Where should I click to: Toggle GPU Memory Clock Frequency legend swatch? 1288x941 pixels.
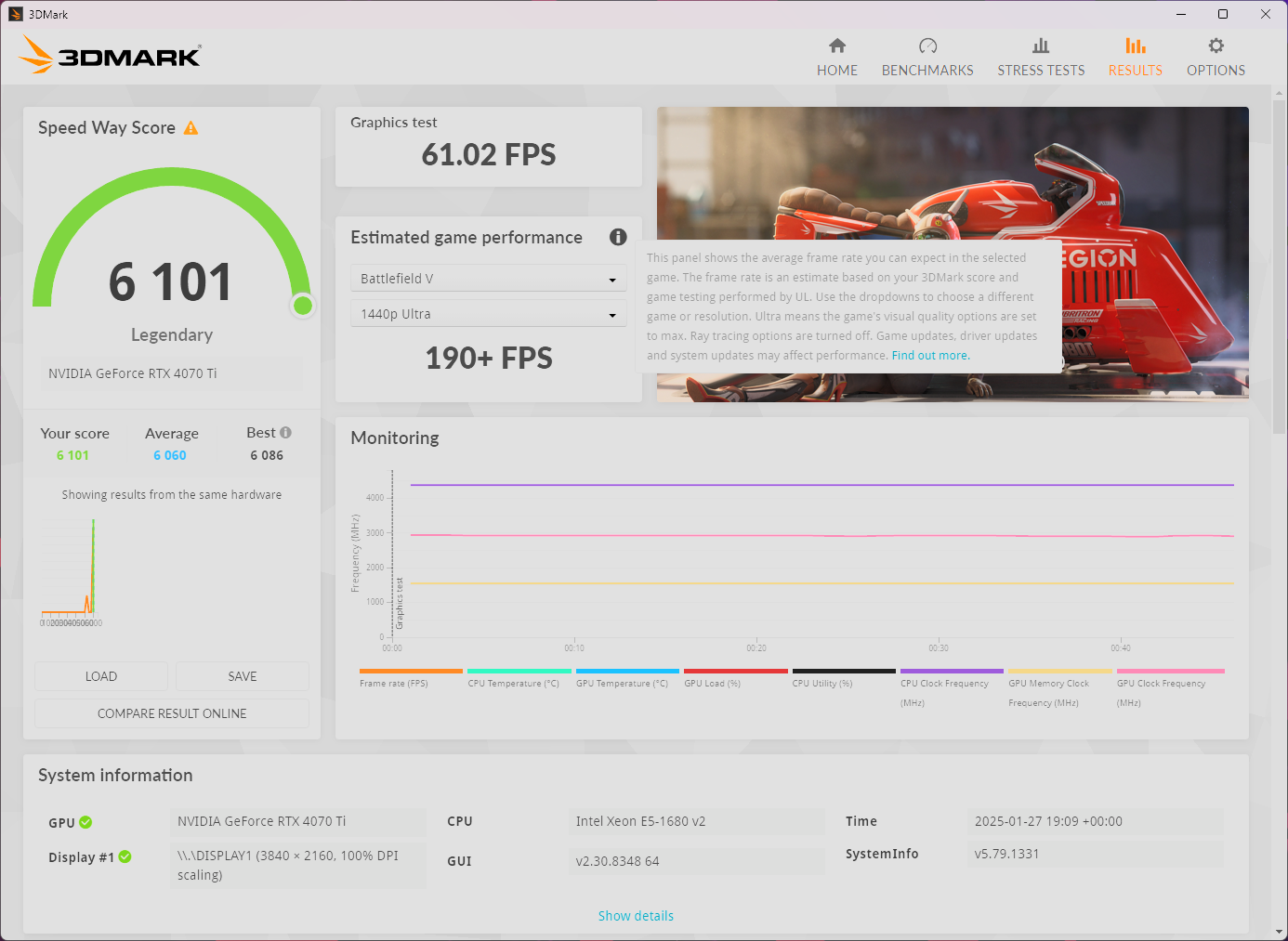tap(1060, 671)
